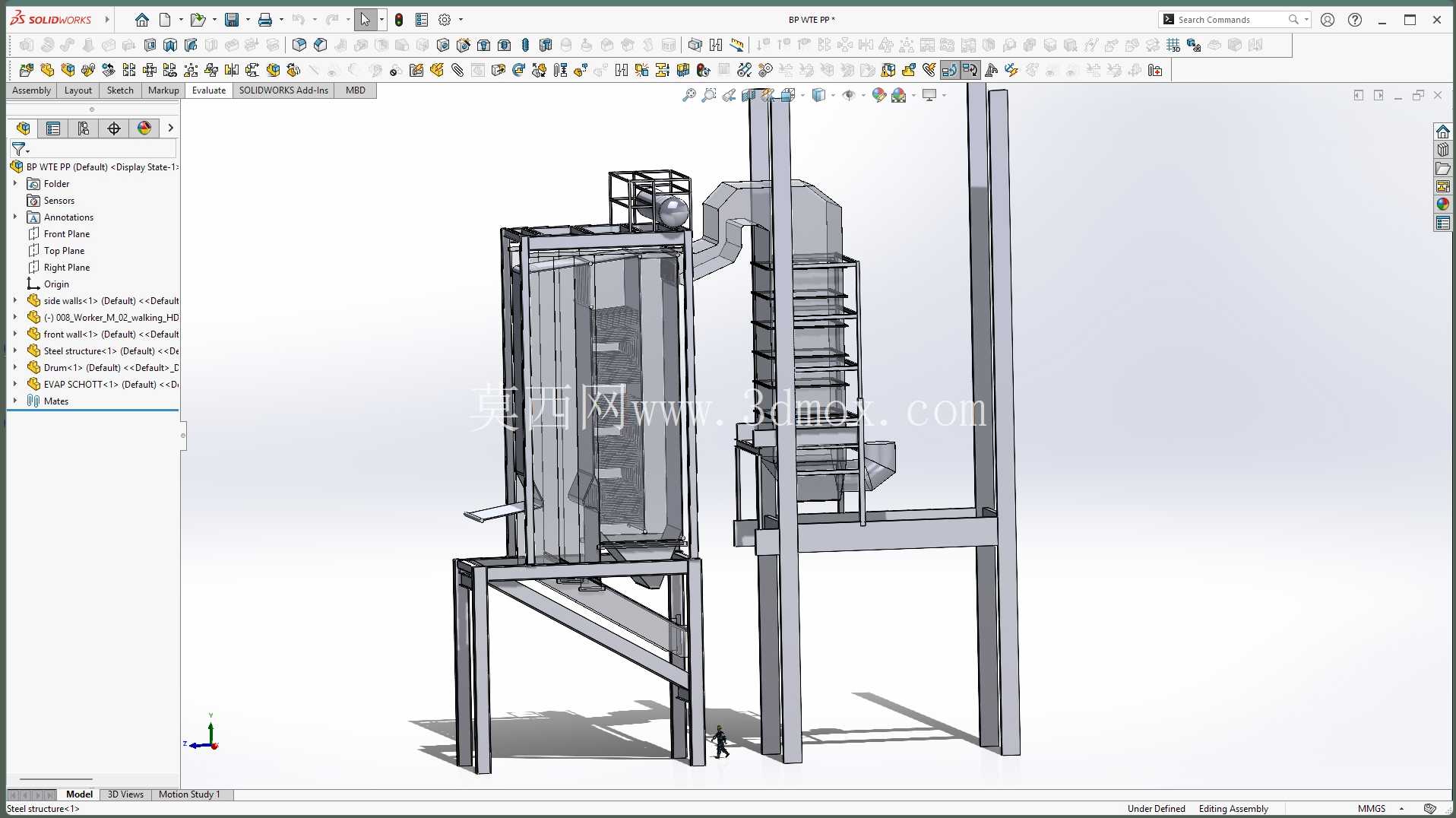Switch to the Markup tab
Screen dimensions: 1456x818
(x=163, y=90)
